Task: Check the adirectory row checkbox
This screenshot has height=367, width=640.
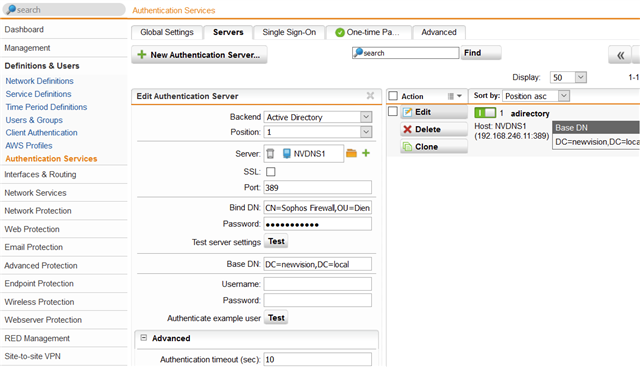Action: pos(393,111)
